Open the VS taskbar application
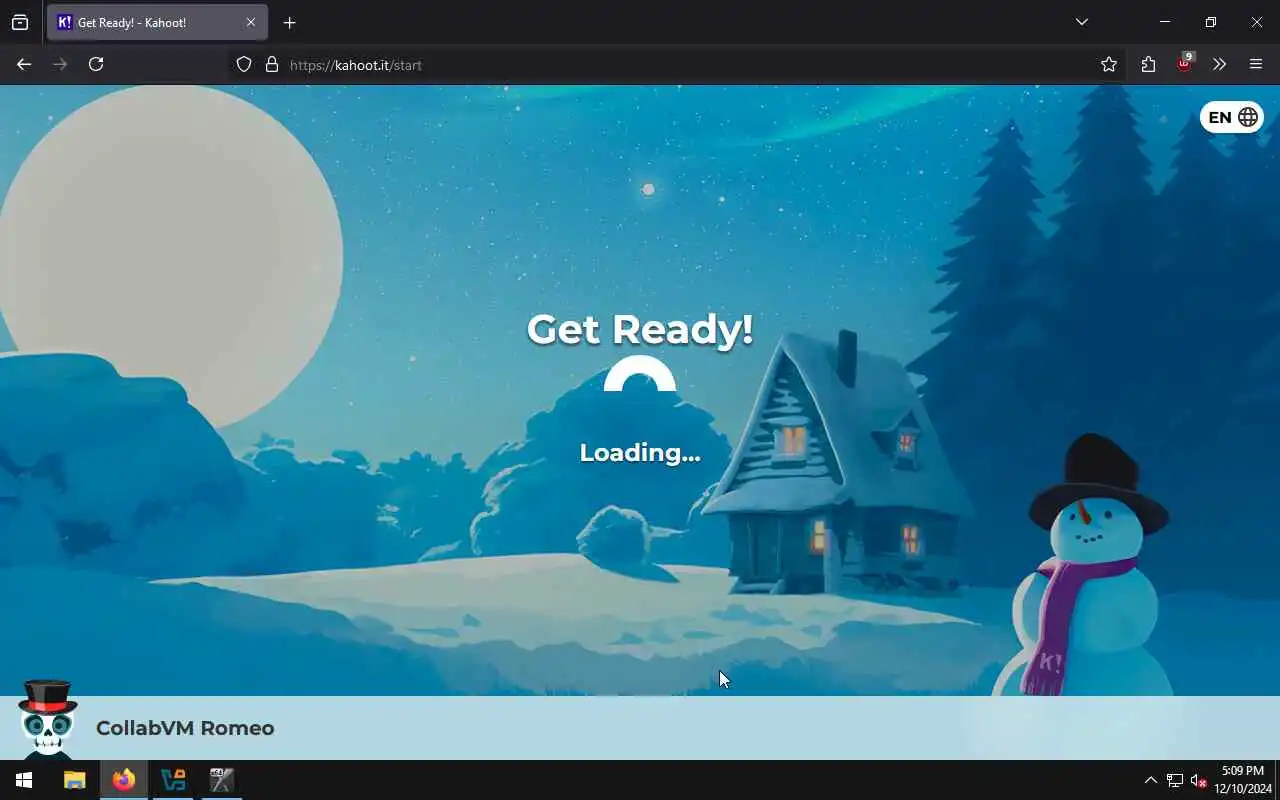 click(x=173, y=780)
